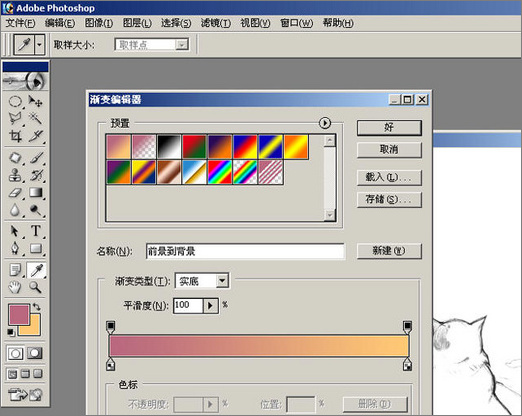Select the Blur (water drop) tool

pos(15,210)
